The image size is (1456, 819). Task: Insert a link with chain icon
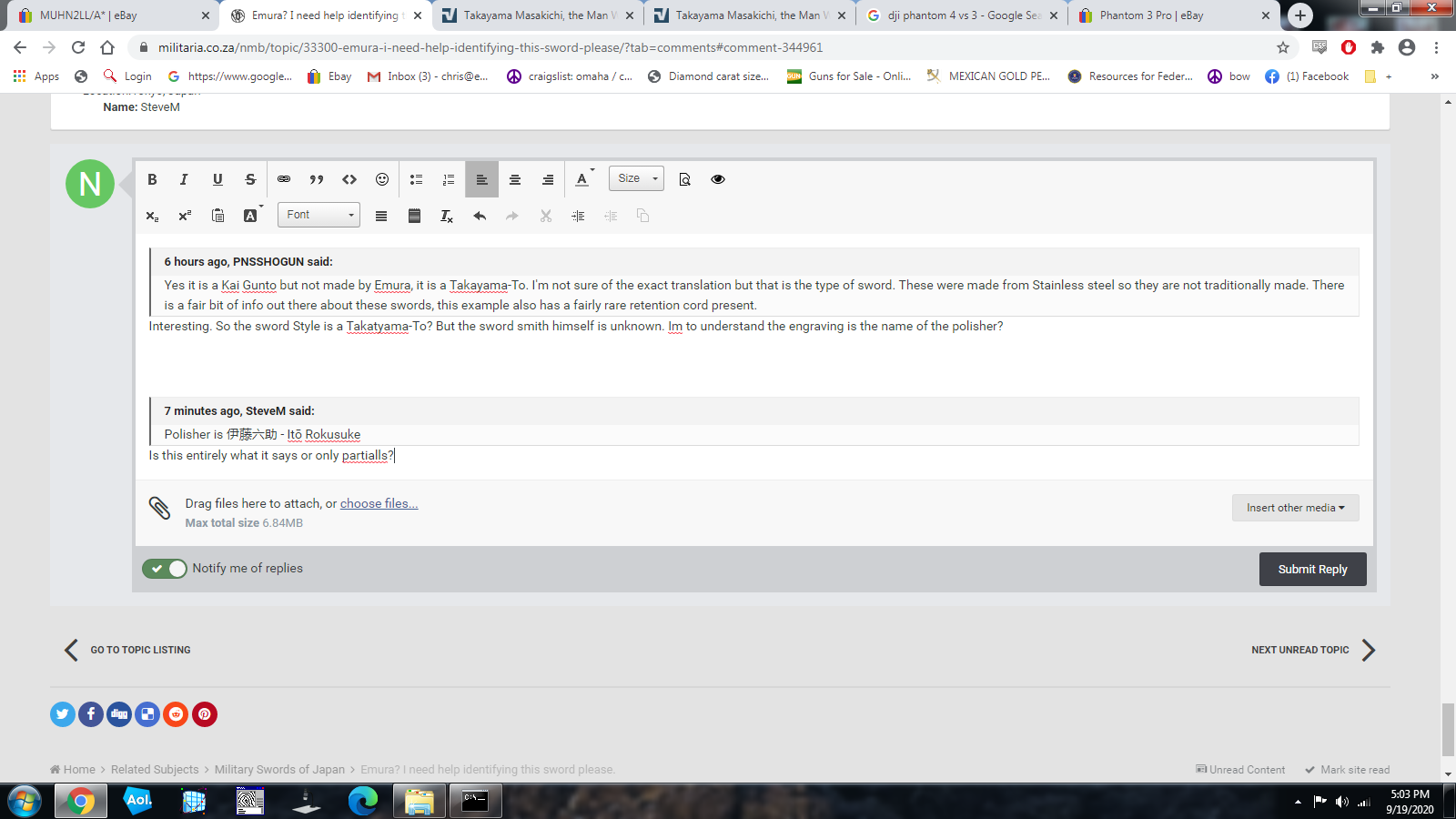pyautogui.click(x=284, y=179)
